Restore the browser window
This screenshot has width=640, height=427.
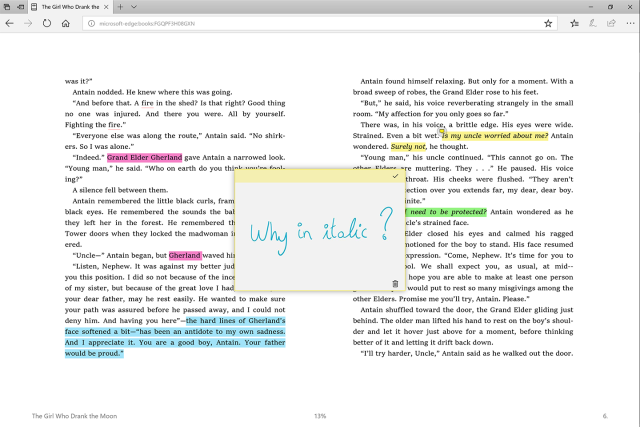click(x=611, y=7)
